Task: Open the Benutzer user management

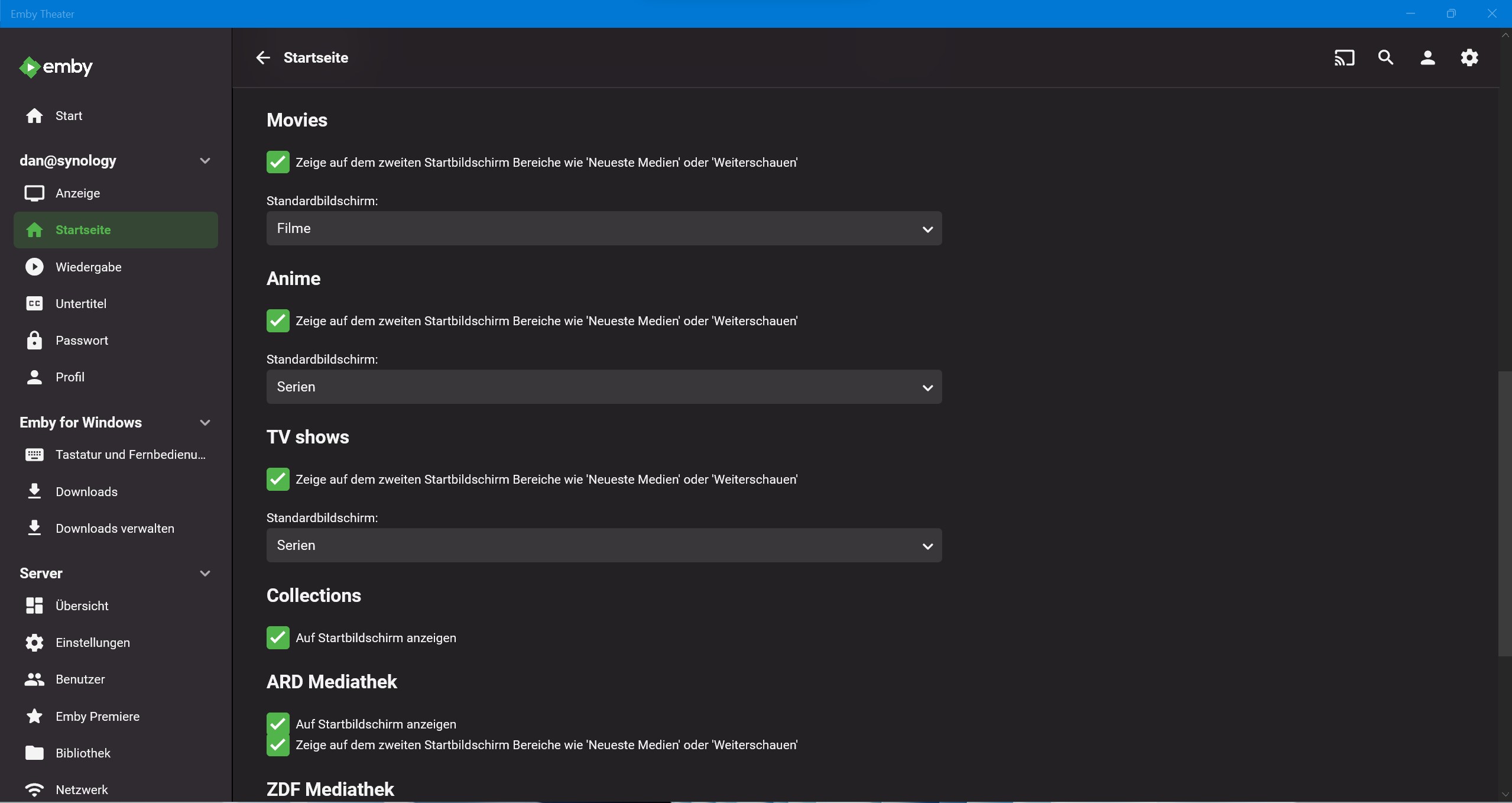Action: [x=80, y=679]
